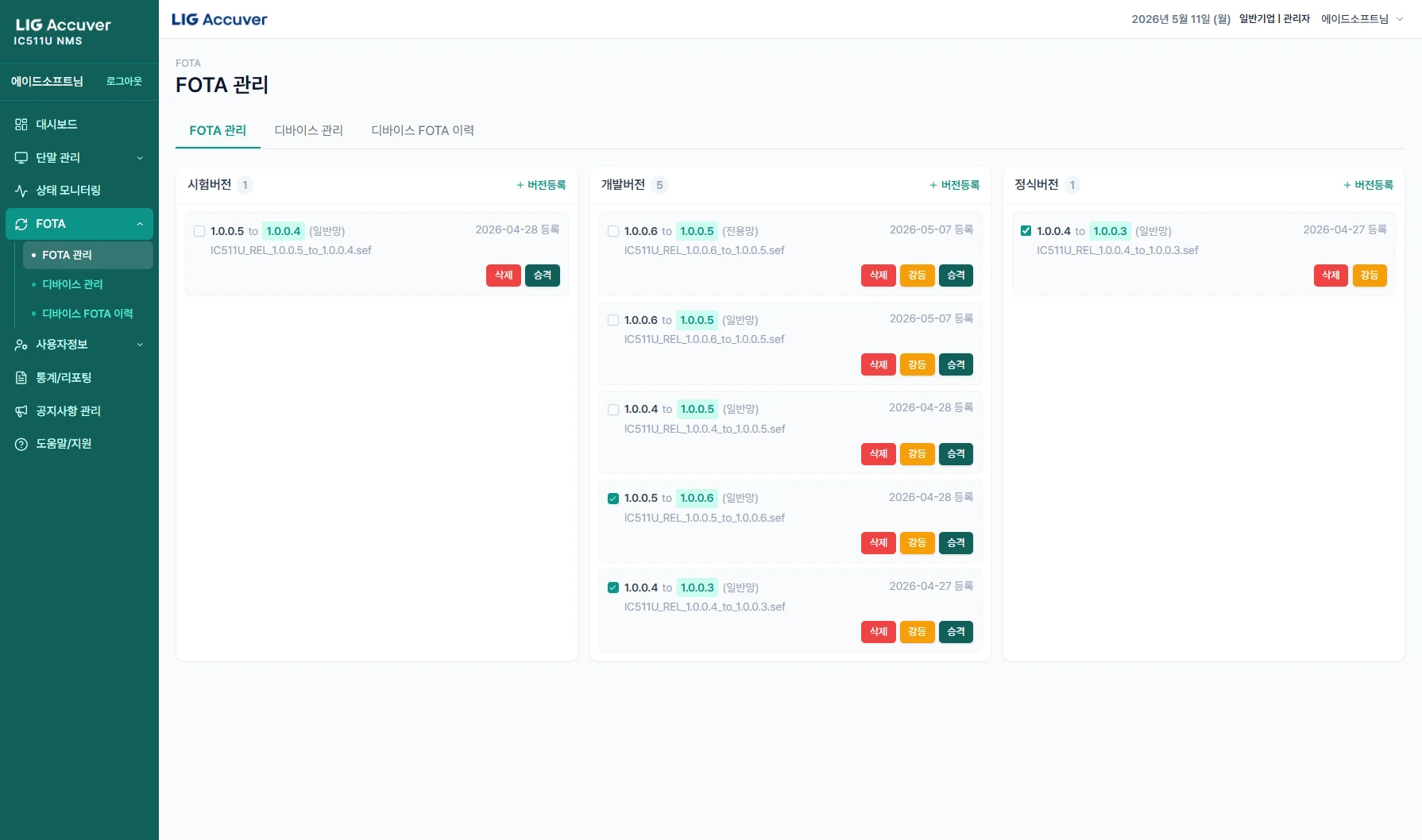Click 승격 on the 시험버전 1.0.0.5 card

[543, 276]
